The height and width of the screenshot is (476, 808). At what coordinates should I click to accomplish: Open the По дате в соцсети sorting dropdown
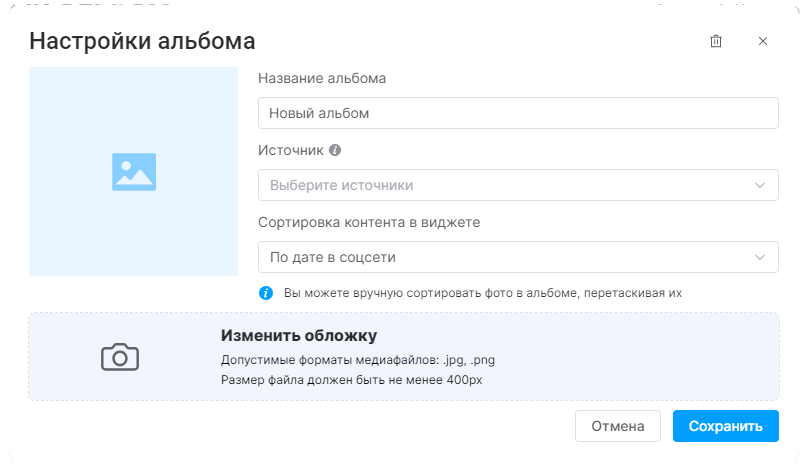(x=518, y=257)
